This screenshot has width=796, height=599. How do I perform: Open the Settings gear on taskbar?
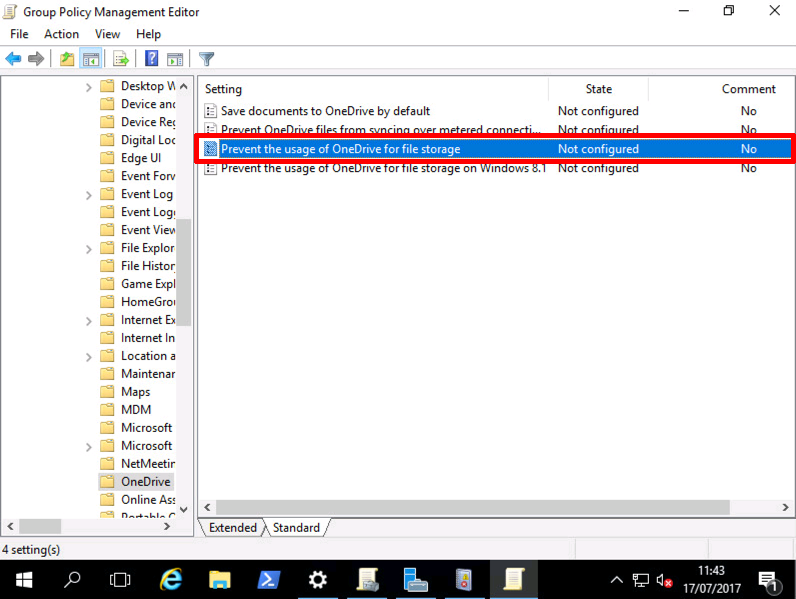pyautogui.click(x=318, y=580)
